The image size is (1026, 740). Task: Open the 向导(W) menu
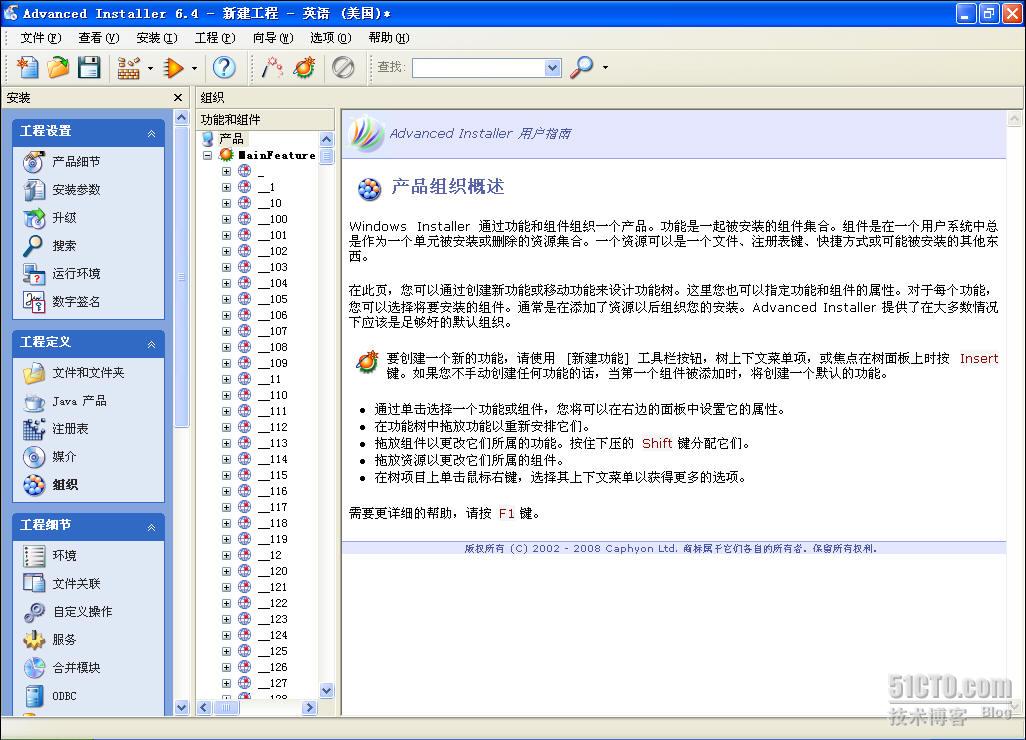(273, 37)
